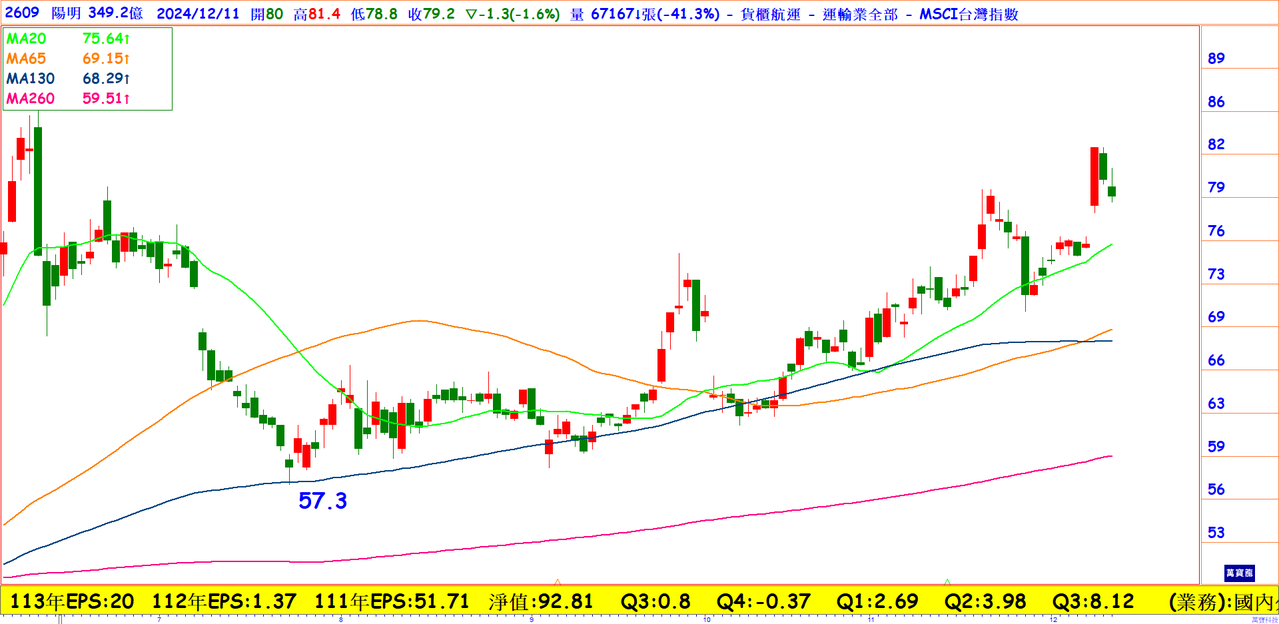Click the red triangle marker on the timeline

coord(557,581)
